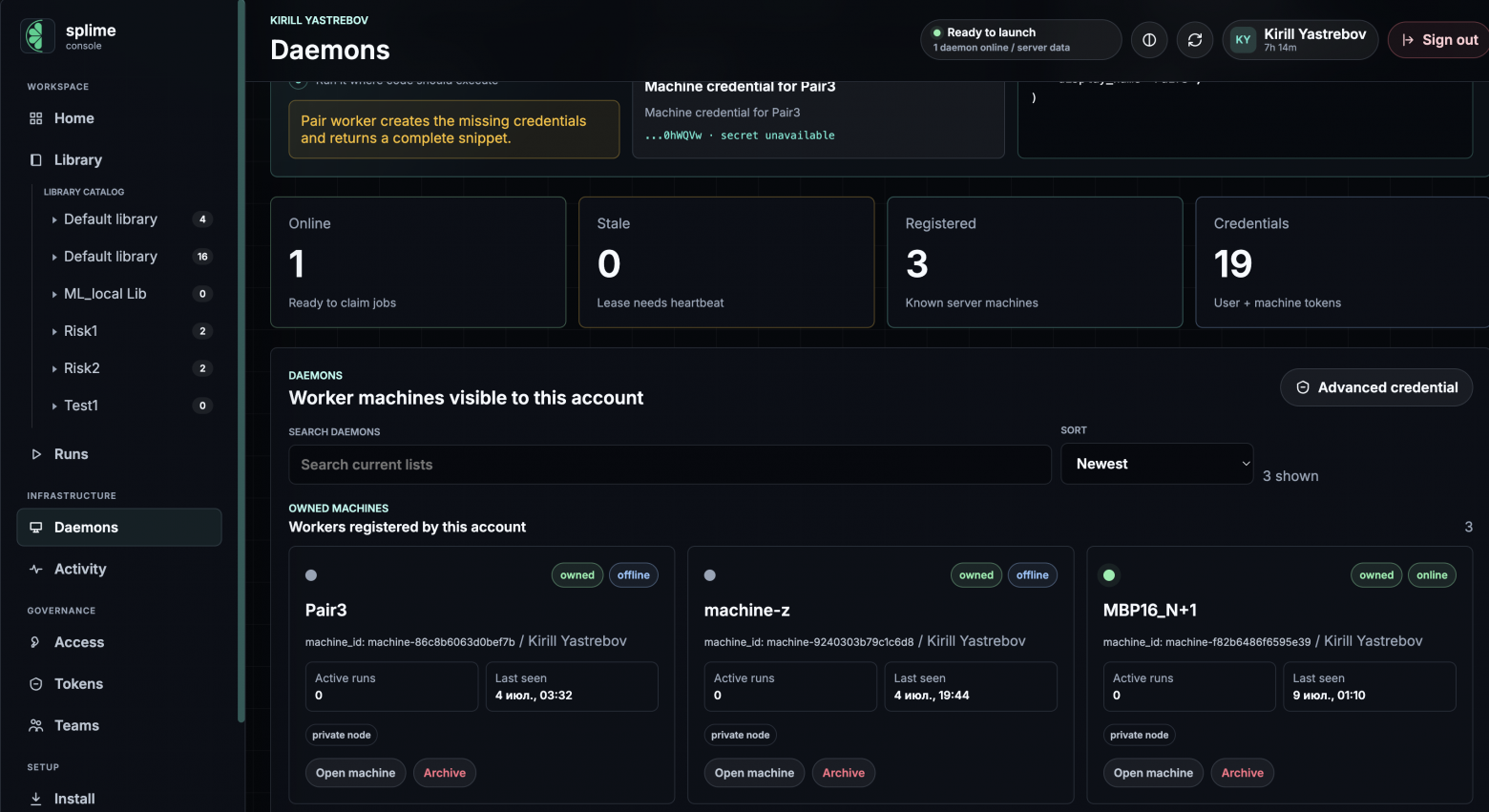Click the Kirill Yastrebov profile chip
Screen dimensions: 1489x812
click(1301, 40)
